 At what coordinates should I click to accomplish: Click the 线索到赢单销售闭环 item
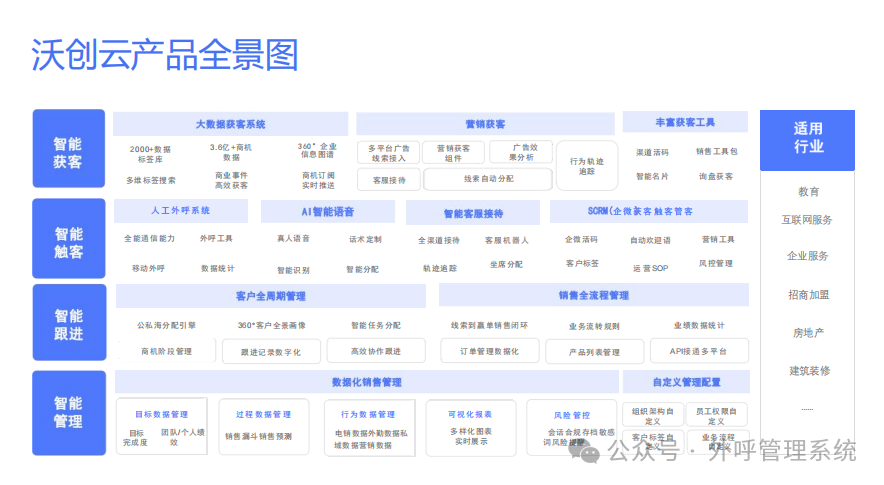pyautogui.click(x=489, y=325)
